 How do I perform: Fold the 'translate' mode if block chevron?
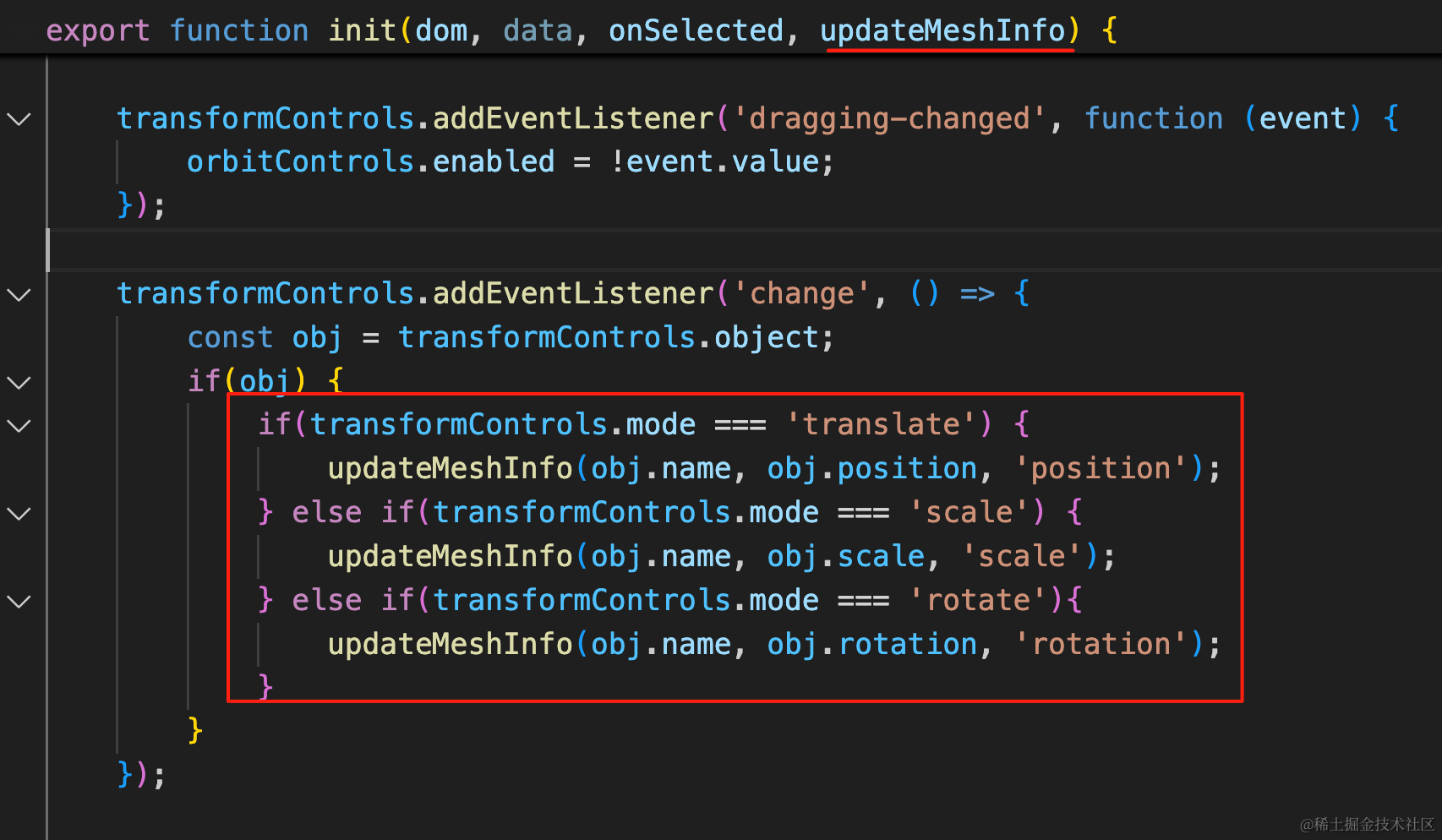pos(19,426)
